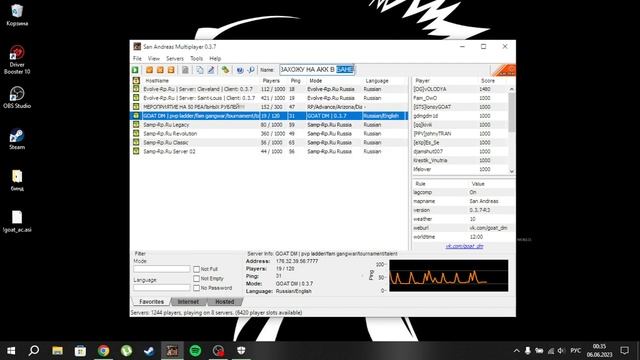Click the player list scroll down arrow
This screenshot has height=360, width=640.
[x=512, y=172]
